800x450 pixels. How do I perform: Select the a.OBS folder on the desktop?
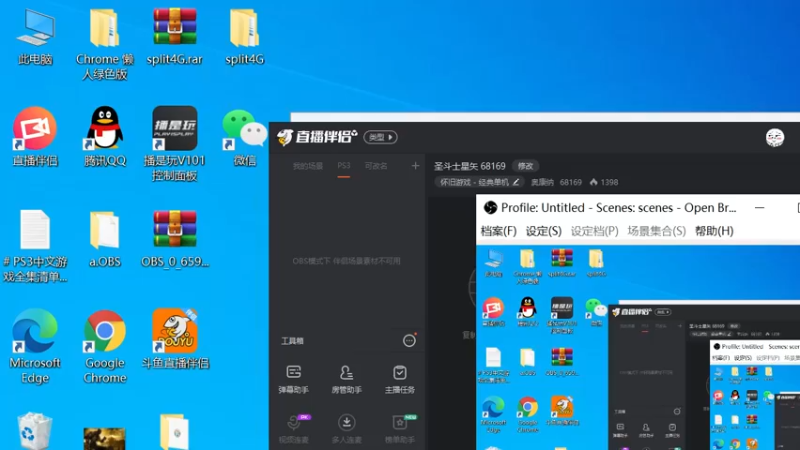tap(105, 239)
